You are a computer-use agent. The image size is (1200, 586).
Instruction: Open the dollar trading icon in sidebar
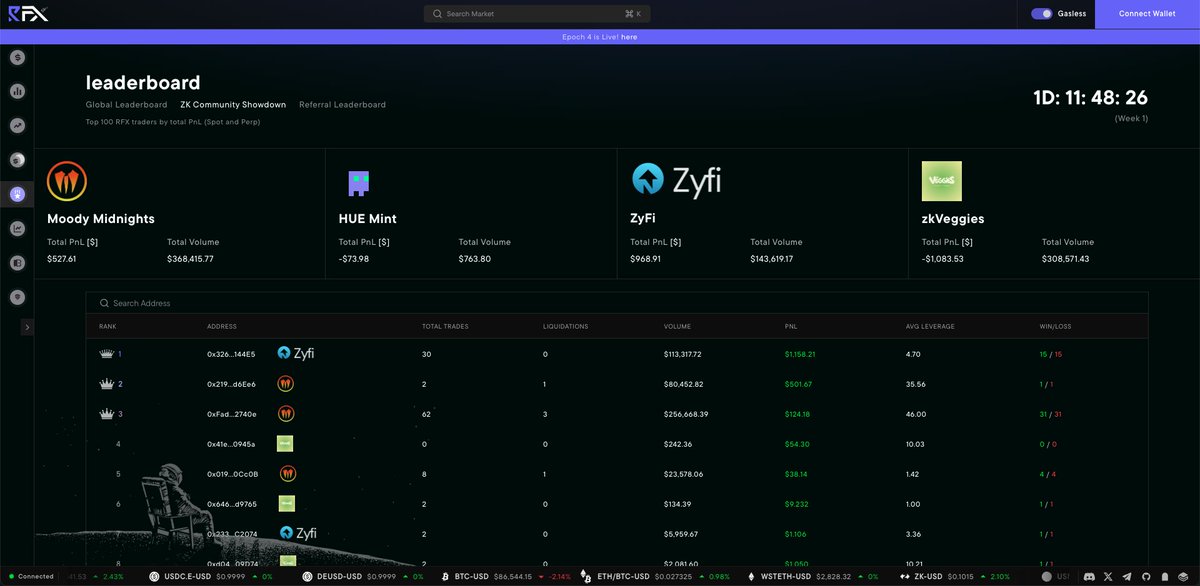17,57
